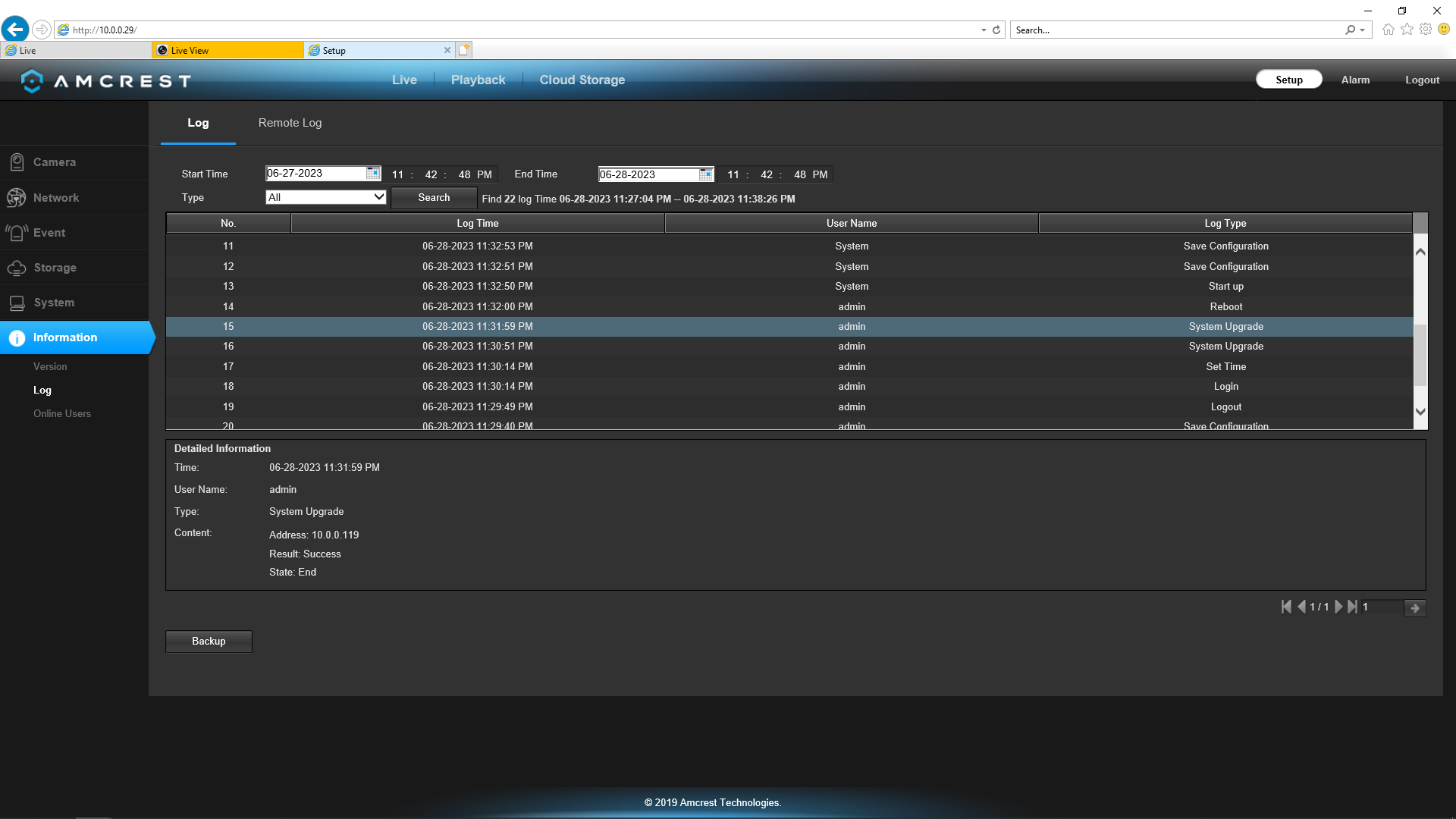
Task: Open the Alarm page
Action: (x=1355, y=80)
